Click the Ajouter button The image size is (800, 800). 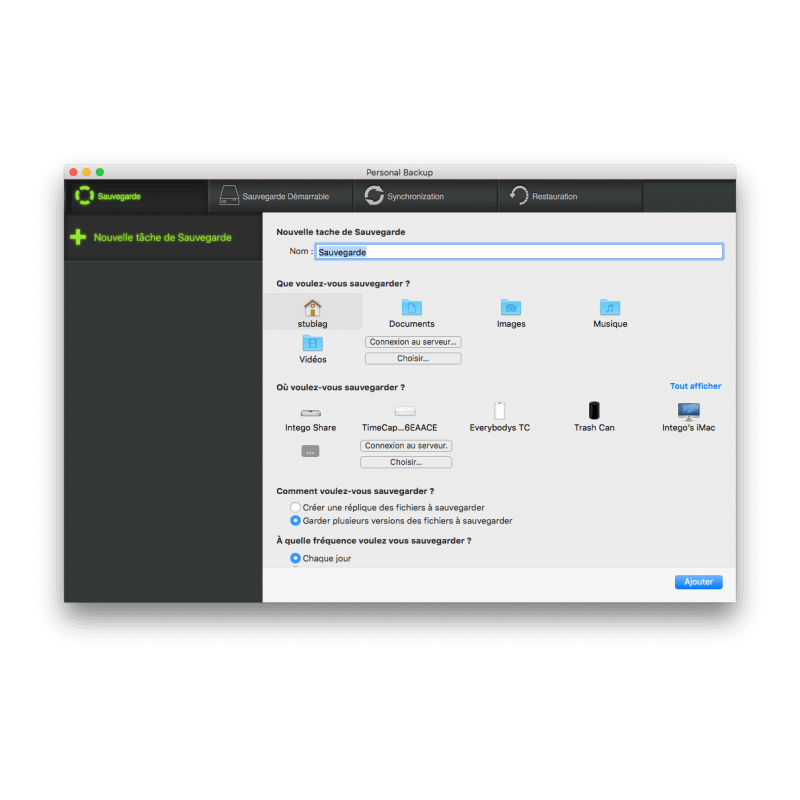(698, 582)
